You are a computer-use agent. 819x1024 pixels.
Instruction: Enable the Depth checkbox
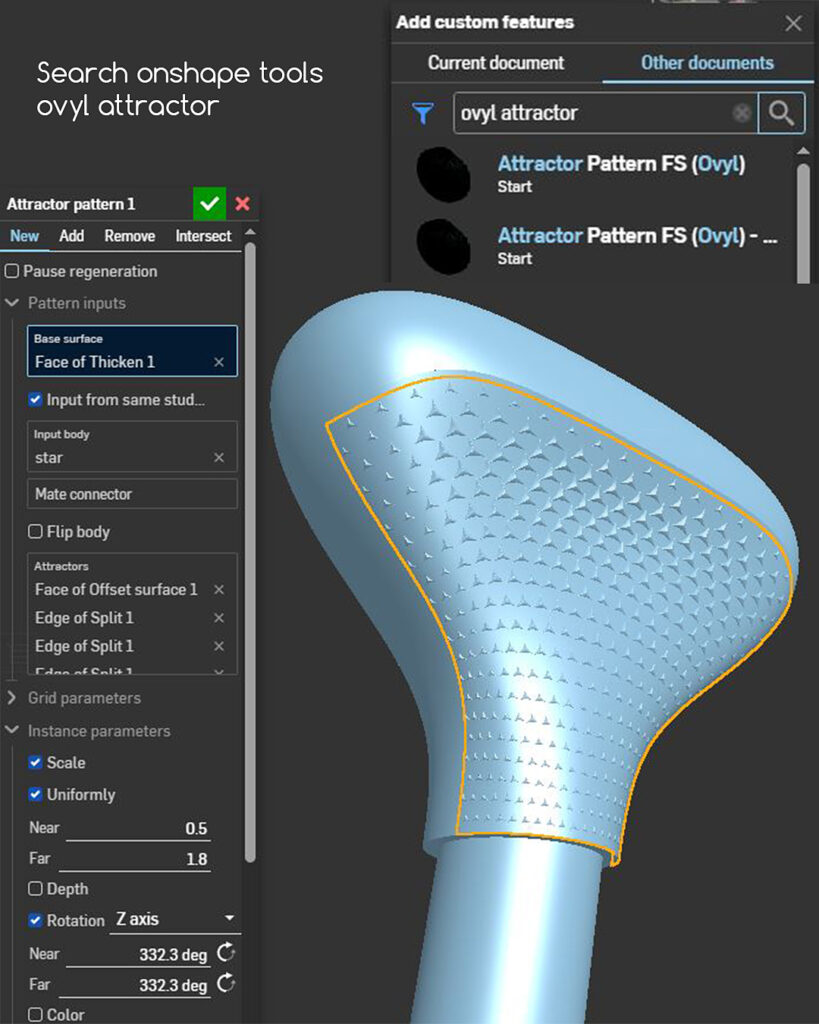(x=36, y=889)
